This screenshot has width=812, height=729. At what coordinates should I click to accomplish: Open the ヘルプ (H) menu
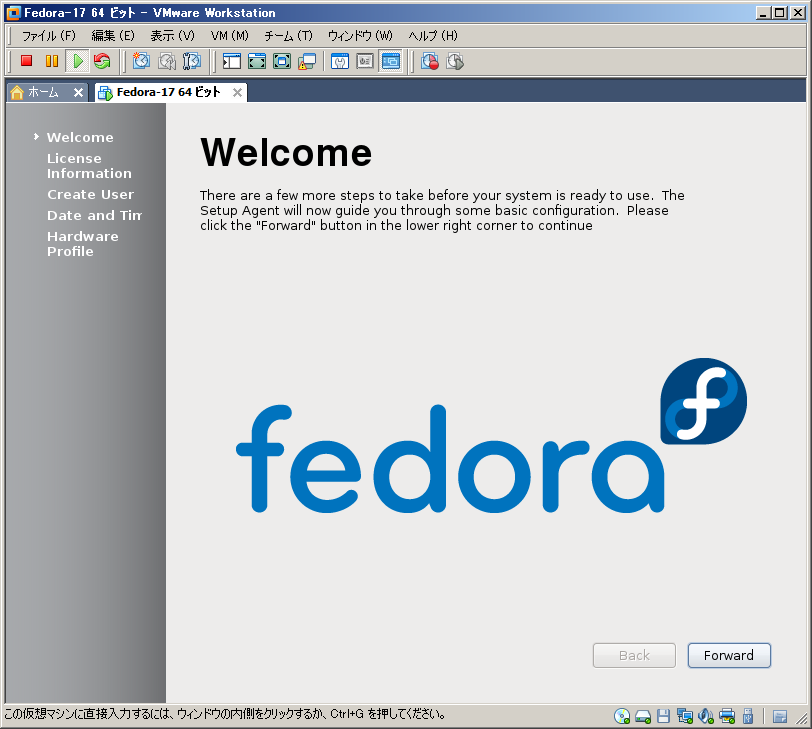pos(432,36)
